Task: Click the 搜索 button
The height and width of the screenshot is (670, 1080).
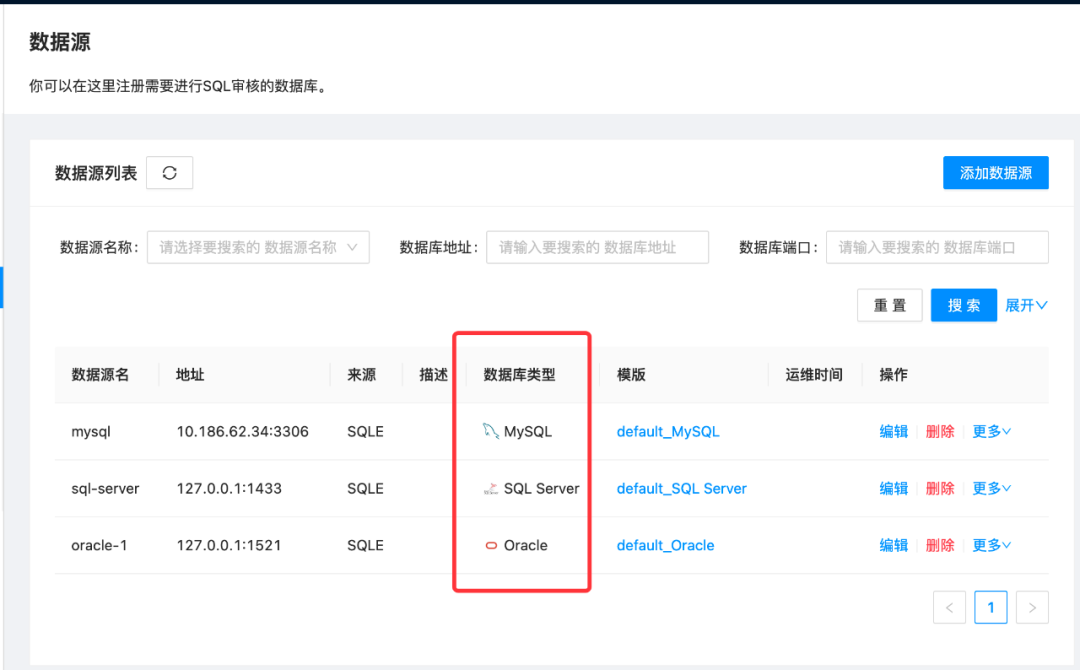Action: 964,305
